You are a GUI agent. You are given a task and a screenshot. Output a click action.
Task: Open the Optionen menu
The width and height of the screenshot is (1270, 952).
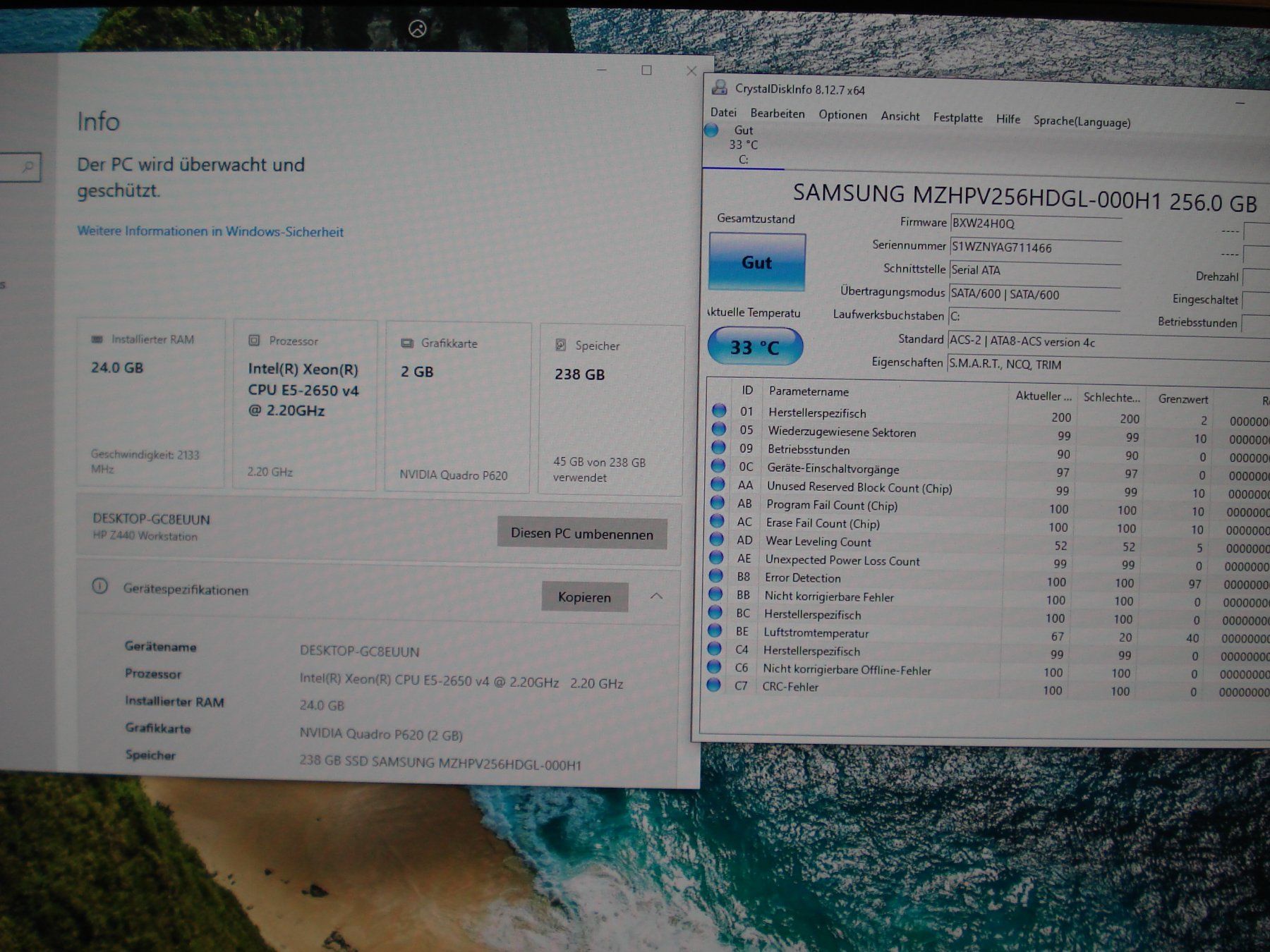(x=842, y=115)
